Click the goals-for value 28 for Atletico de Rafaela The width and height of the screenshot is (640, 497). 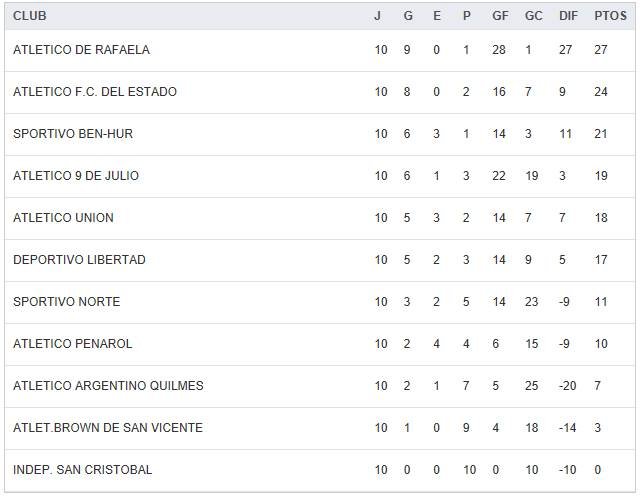[499, 50]
